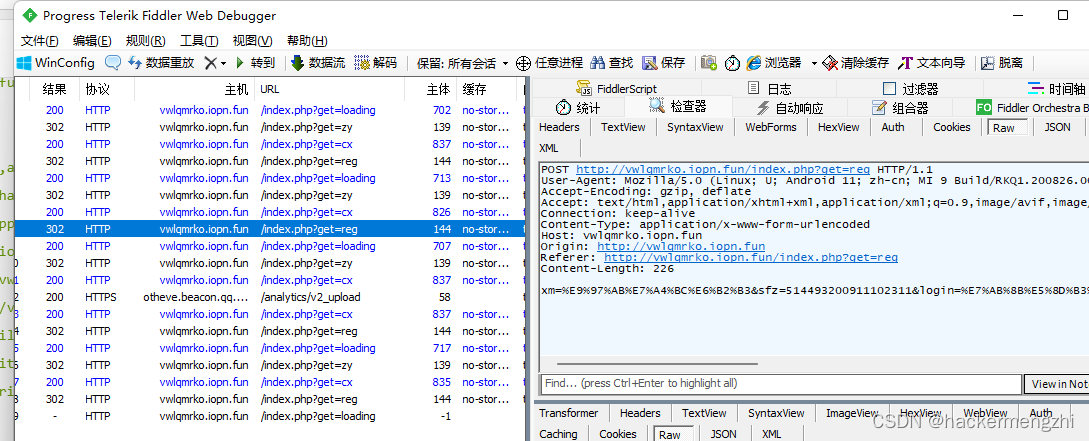Click the raw view horizontal scrollbar
Viewport: 1089px width, 441px height.
click(656, 363)
